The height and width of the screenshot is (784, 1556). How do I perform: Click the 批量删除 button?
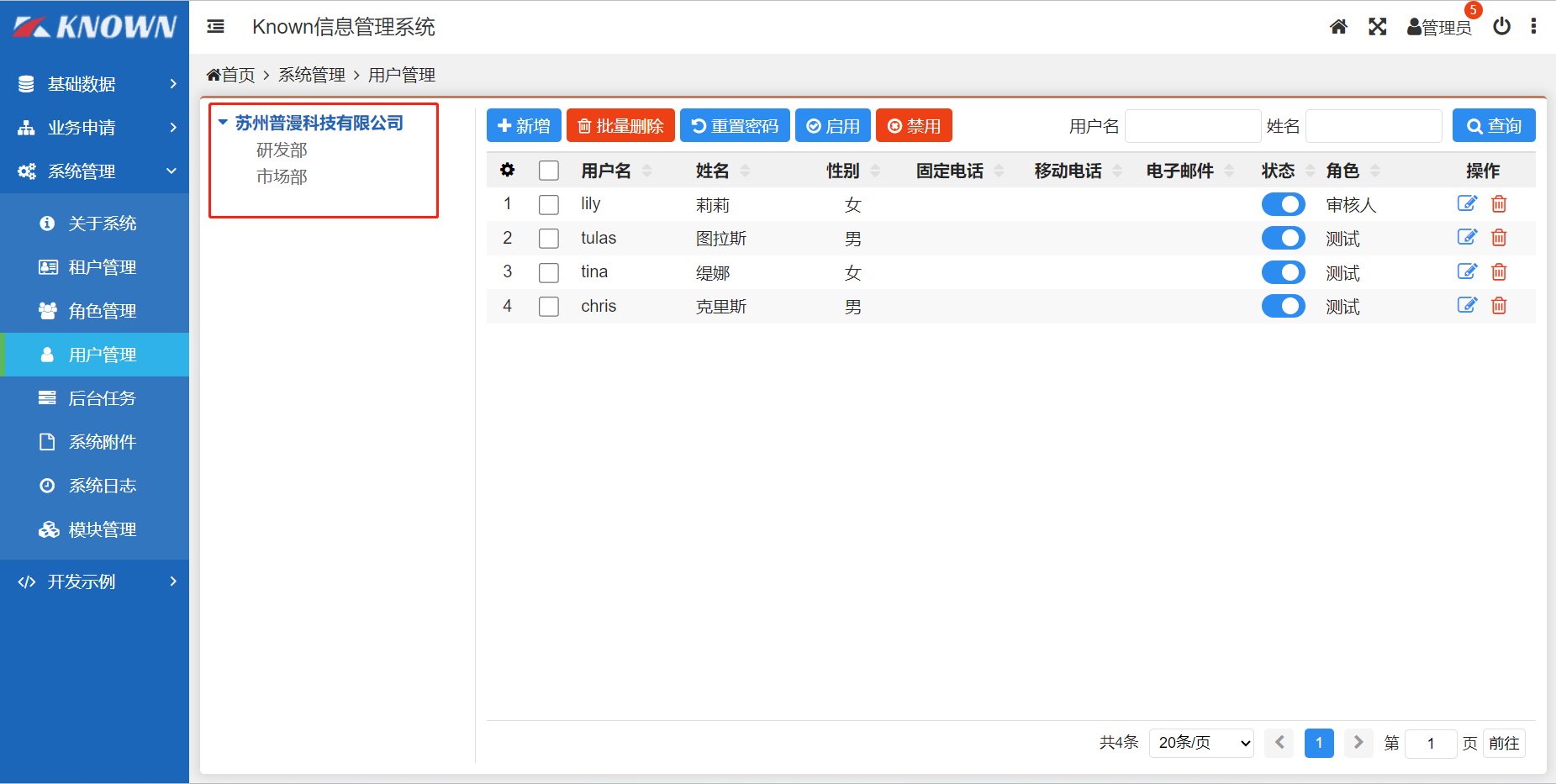click(x=620, y=125)
